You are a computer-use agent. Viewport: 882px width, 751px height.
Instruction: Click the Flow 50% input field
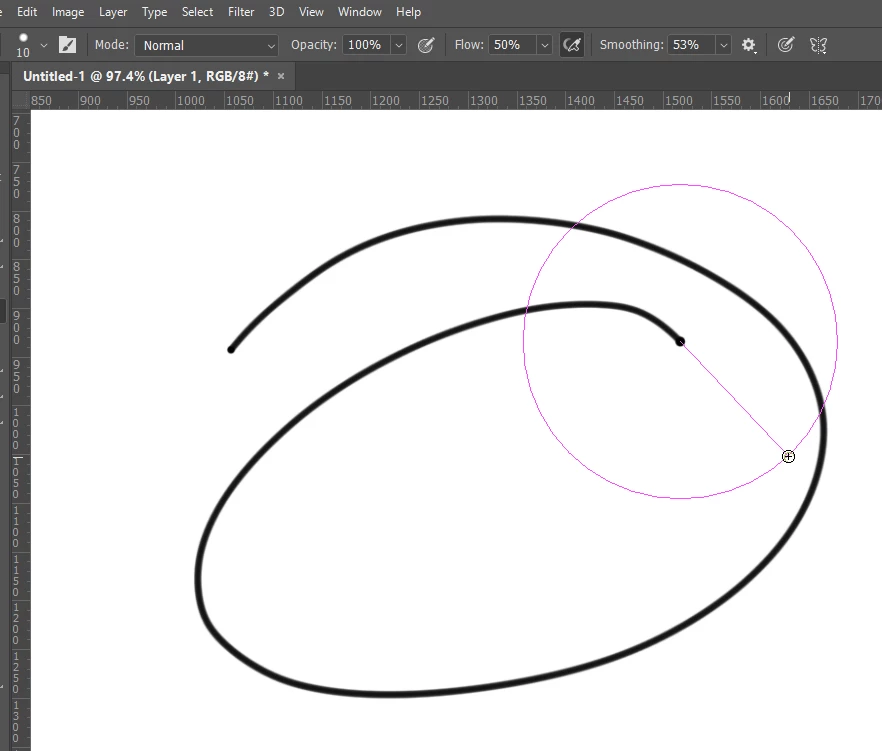coord(512,45)
